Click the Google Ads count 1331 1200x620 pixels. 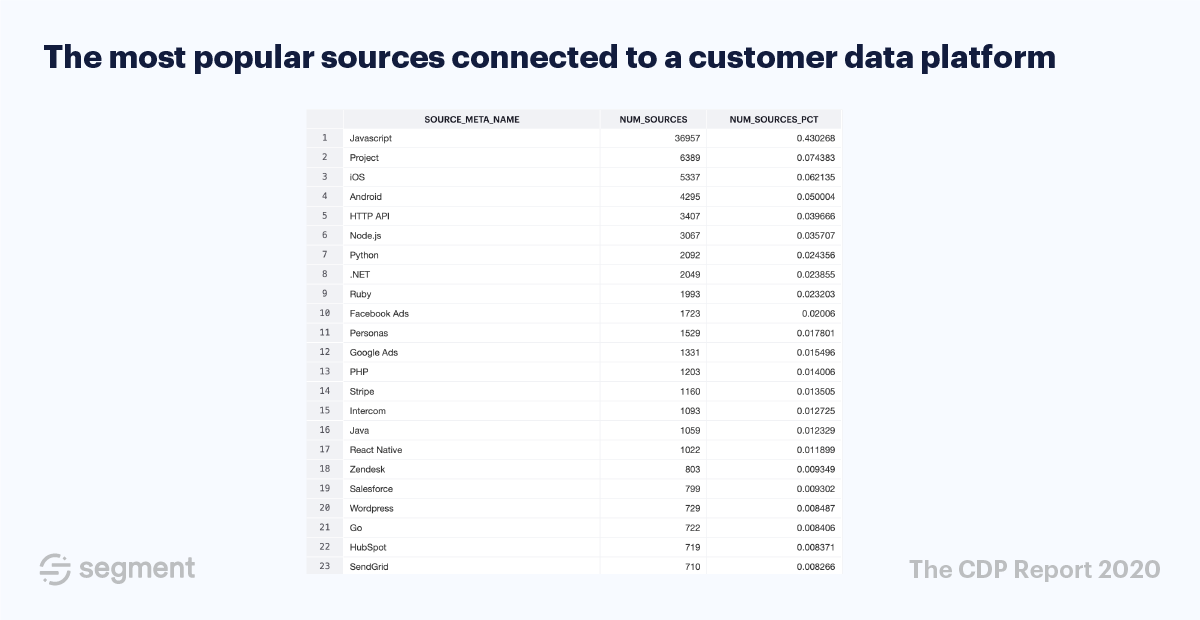688,353
